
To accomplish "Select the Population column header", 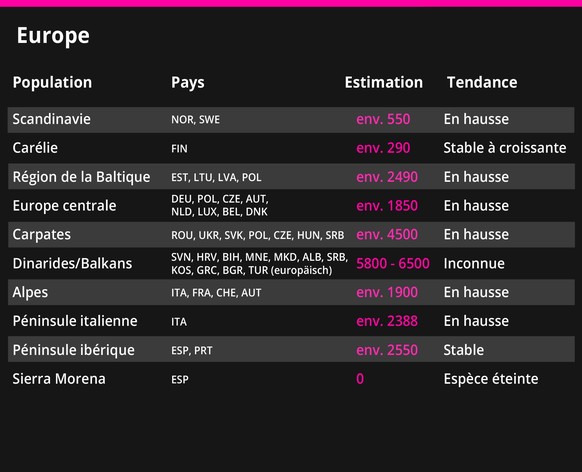I will (52, 83).
